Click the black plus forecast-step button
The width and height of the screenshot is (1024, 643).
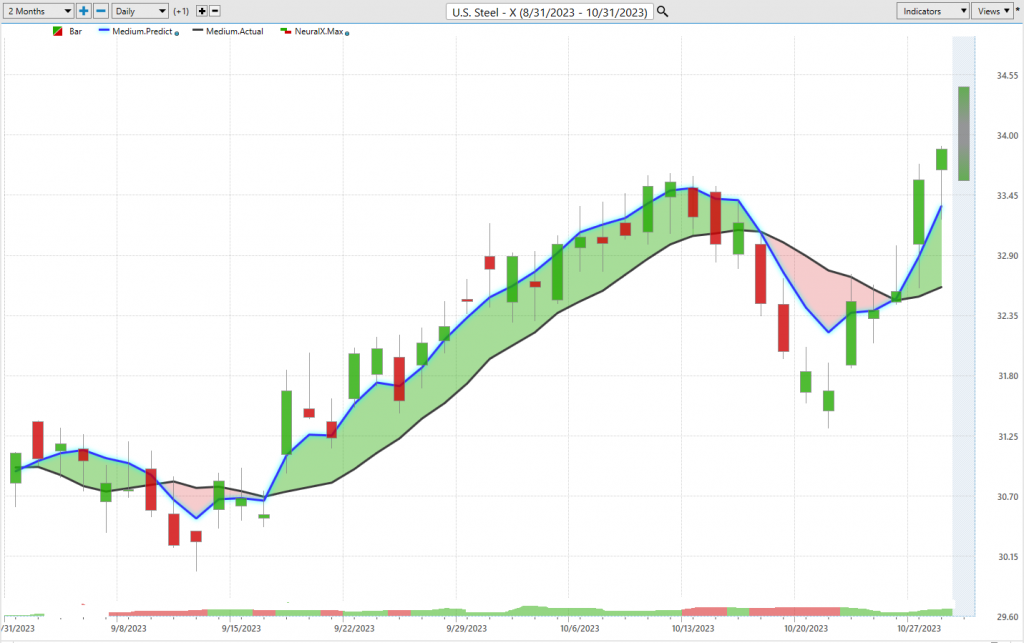pyautogui.click(x=202, y=11)
